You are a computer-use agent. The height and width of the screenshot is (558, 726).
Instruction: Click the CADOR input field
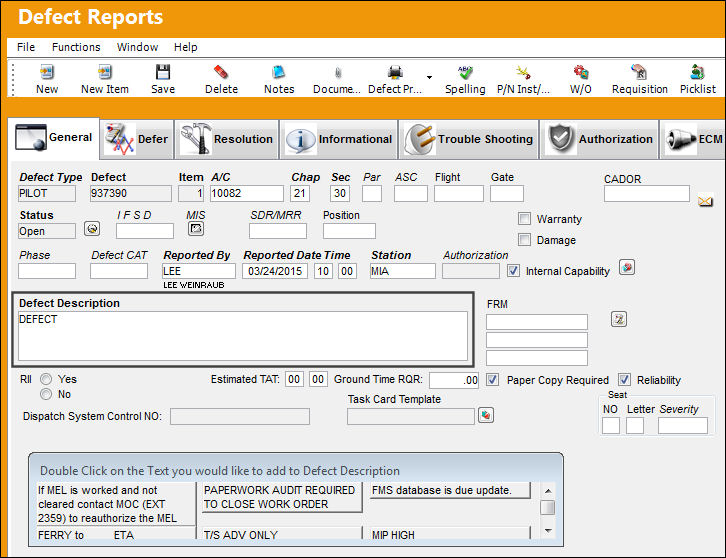[x=647, y=194]
